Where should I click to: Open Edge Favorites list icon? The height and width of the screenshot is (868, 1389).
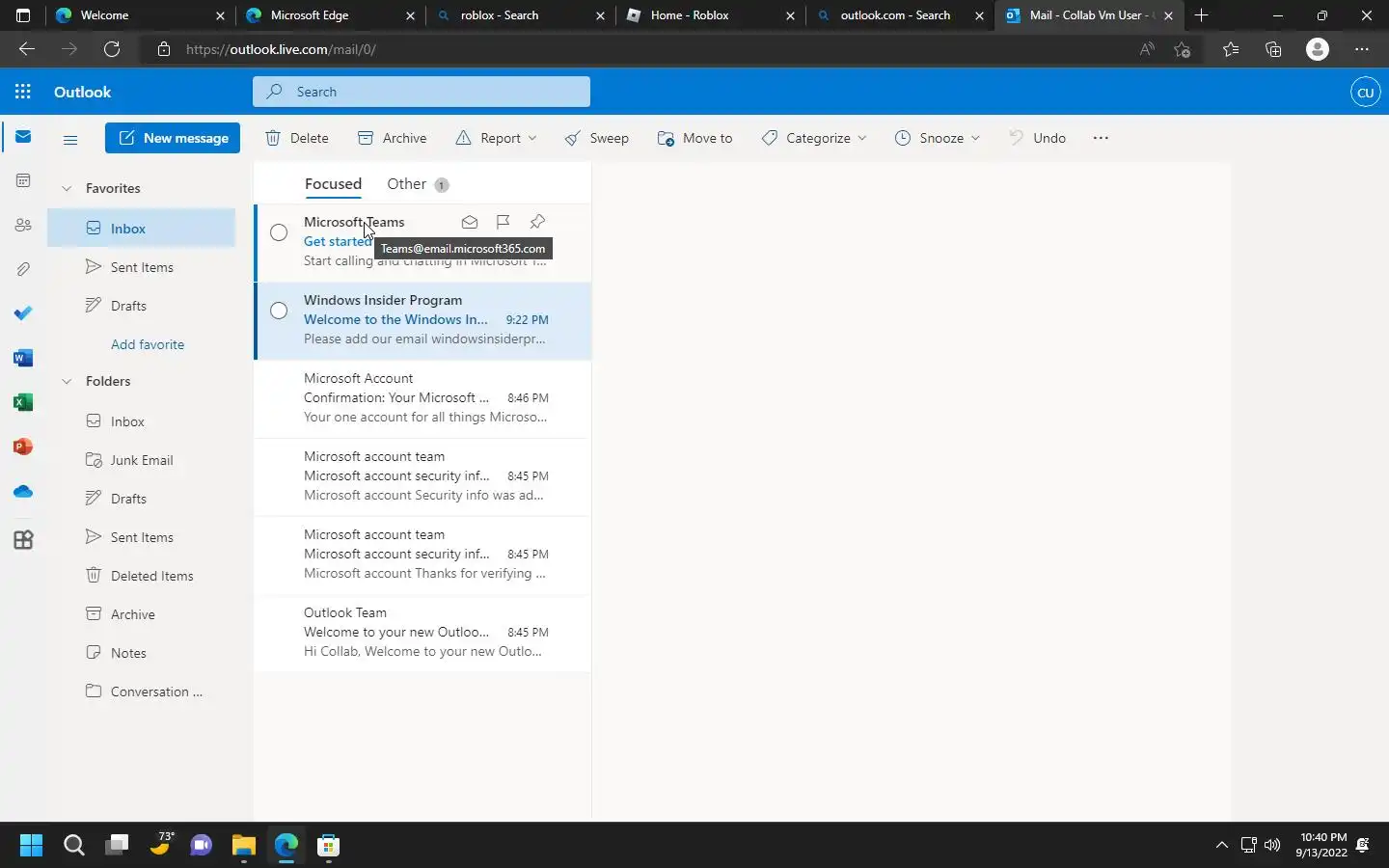[1230, 49]
